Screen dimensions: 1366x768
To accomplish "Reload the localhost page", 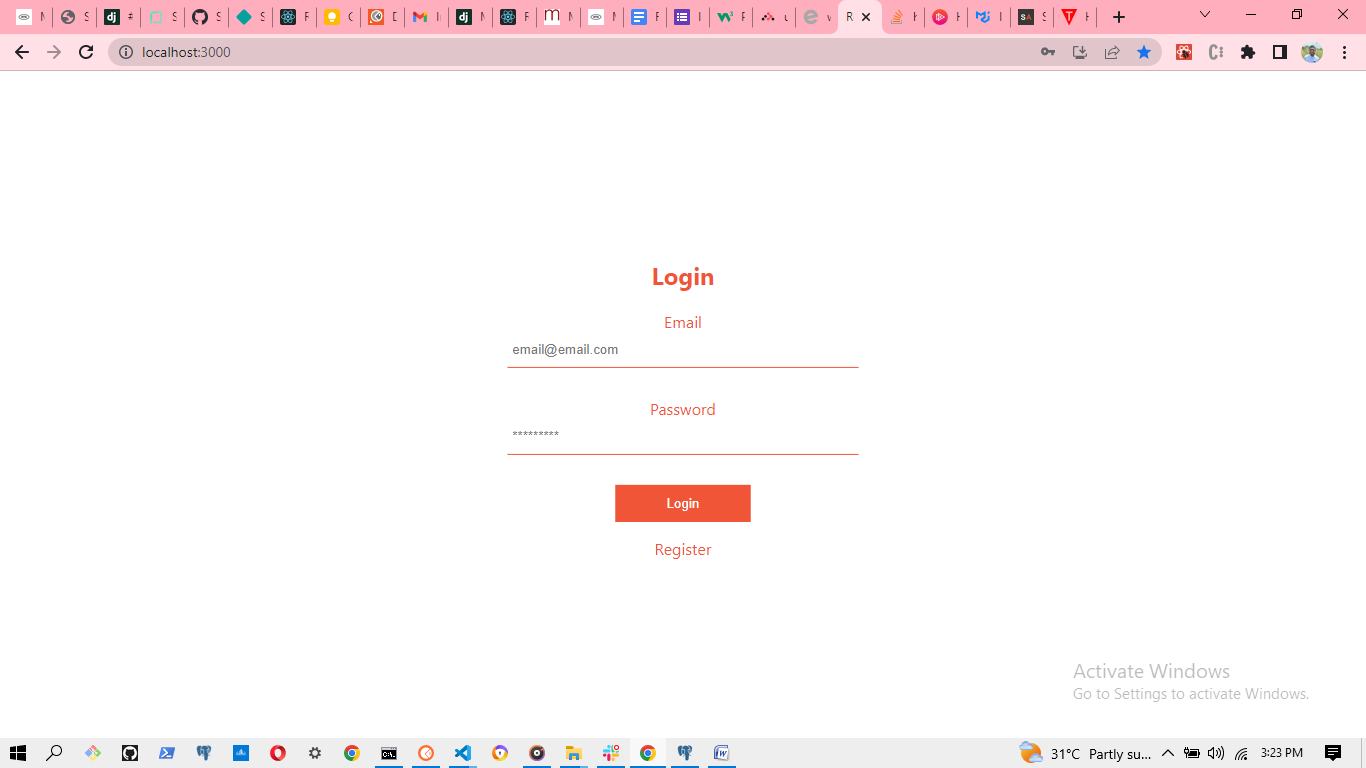I will click(x=85, y=52).
